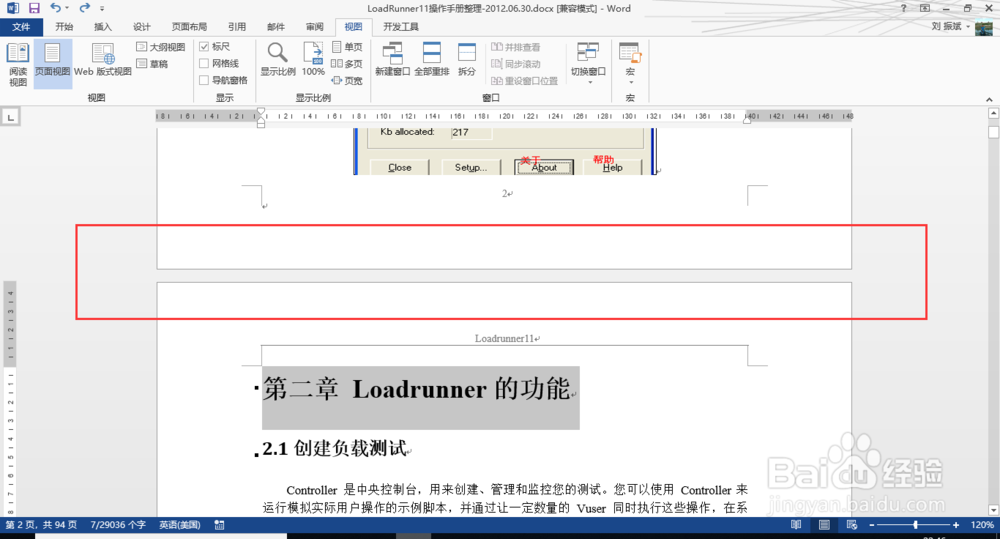Viewport: 1000px width, 539px height.
Task: Set zoom to 100%
Action: pyautogui.click(x=313, y=59)
